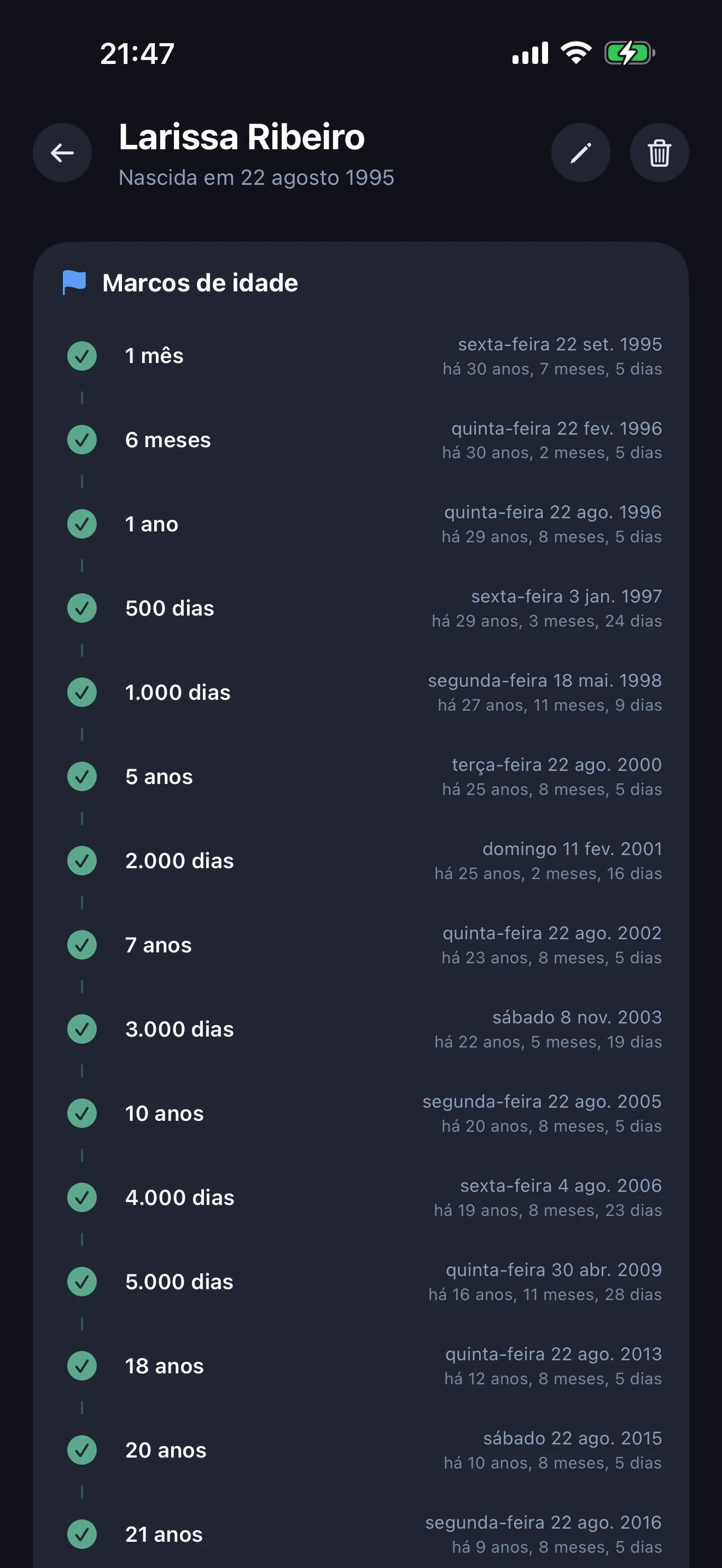Tap the Larissa Ribeiro name title
Image resolution: width=722 pixels, height=1568 pixels.
click(242, 137)
